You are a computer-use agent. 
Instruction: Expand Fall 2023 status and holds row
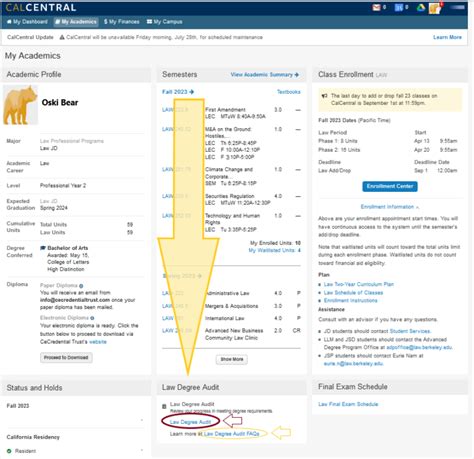[76, 414]
